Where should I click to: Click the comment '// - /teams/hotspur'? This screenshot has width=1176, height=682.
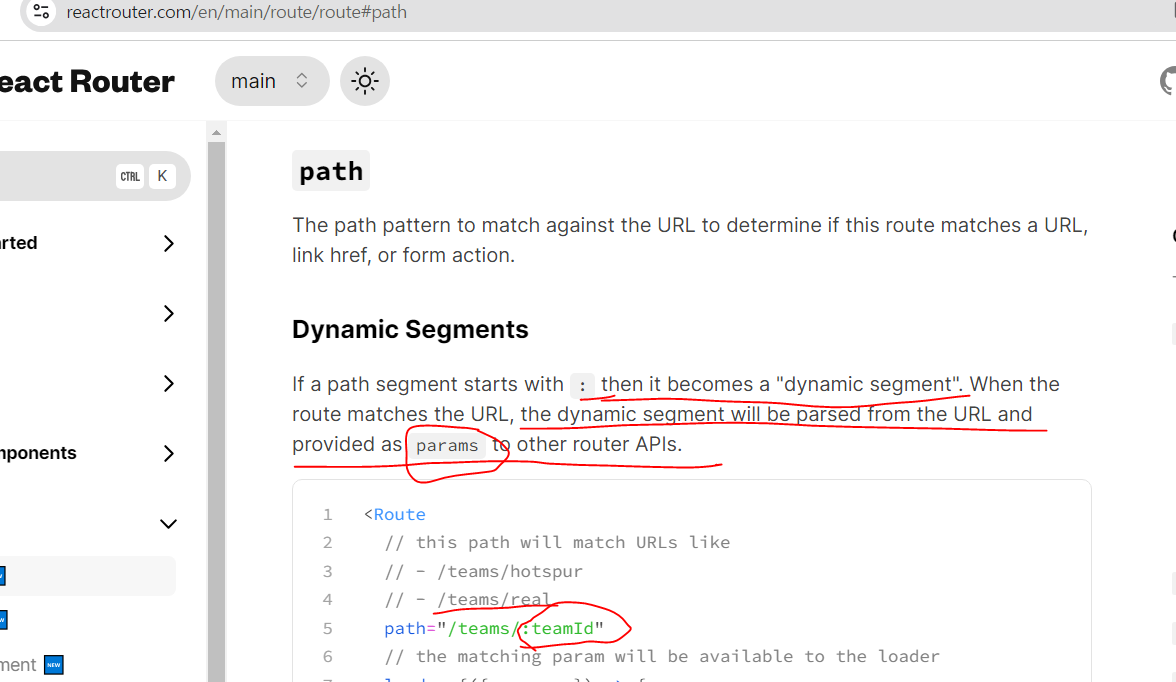(484, 572)
